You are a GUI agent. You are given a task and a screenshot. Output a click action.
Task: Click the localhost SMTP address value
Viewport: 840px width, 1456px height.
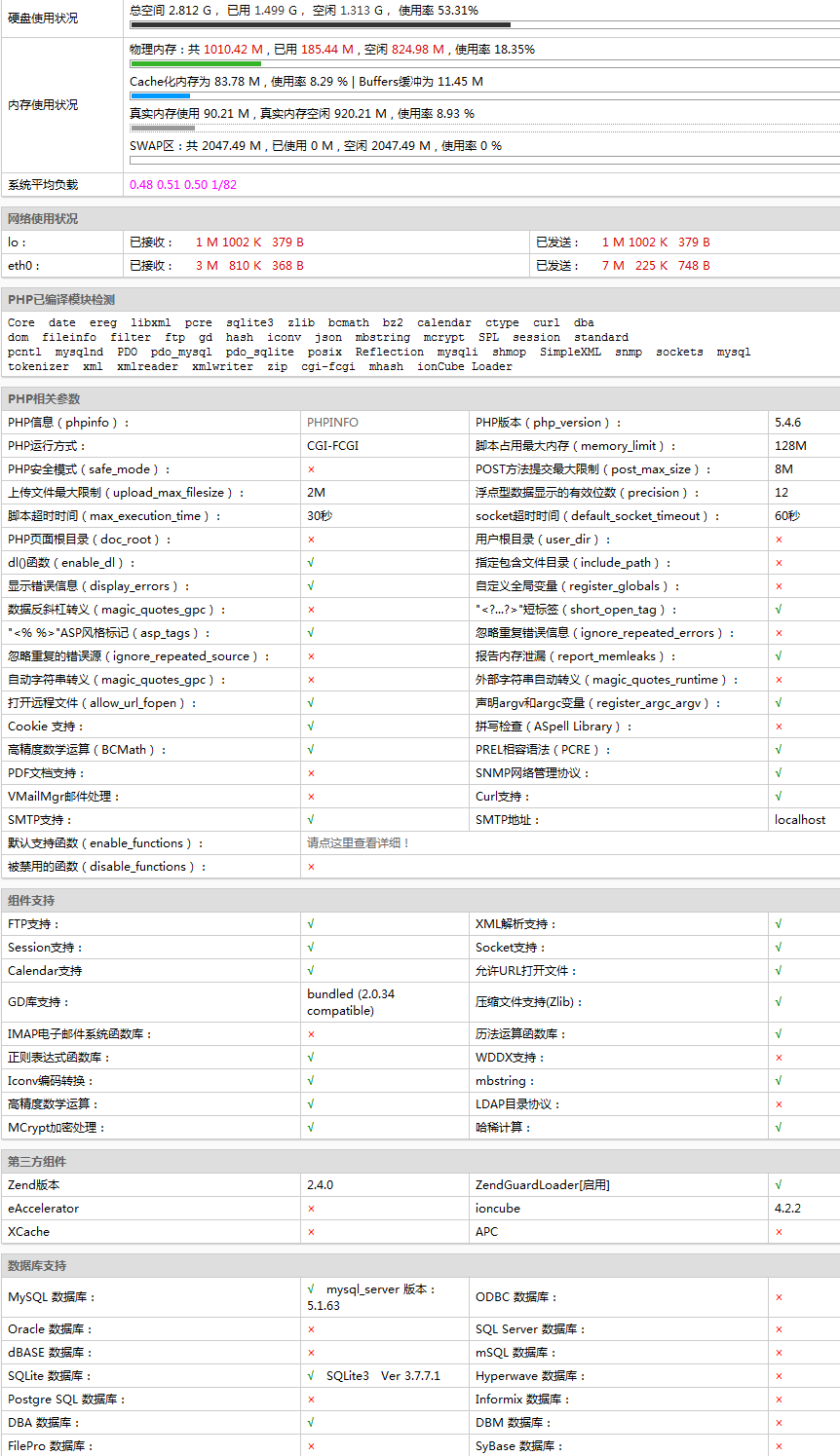click(x=800, y=820)
